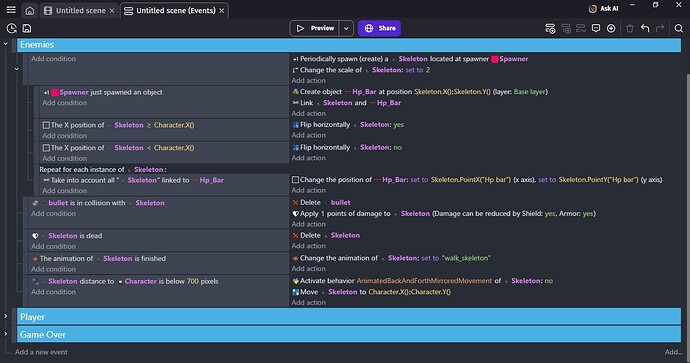Add a new empty event toolbar icon

[550, 28]
